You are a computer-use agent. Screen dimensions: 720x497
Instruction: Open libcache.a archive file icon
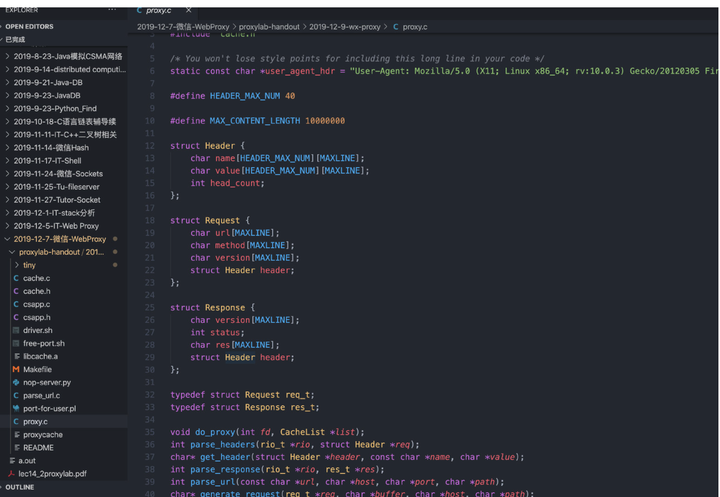coord(17,356)
